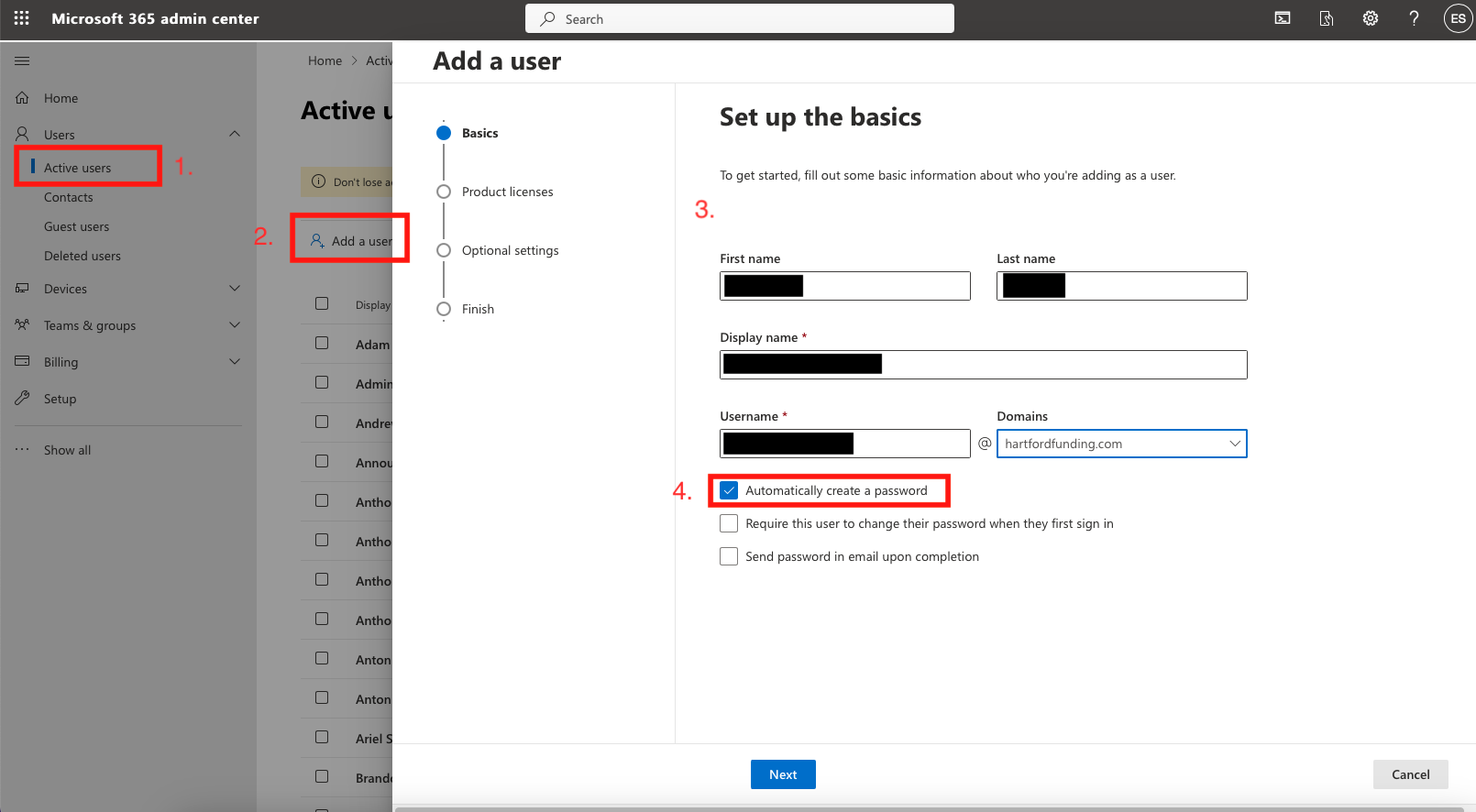Image resolution: width=1476 pixels, height=812 pixels.
Task: Click the Username input field
Action: [x=845, y=444]
